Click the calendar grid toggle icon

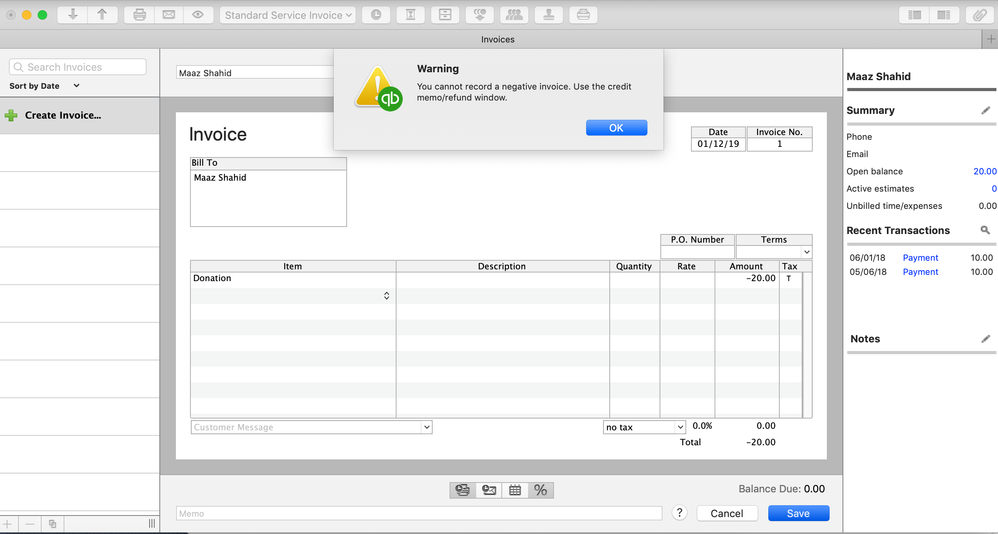tap(515, 490)
